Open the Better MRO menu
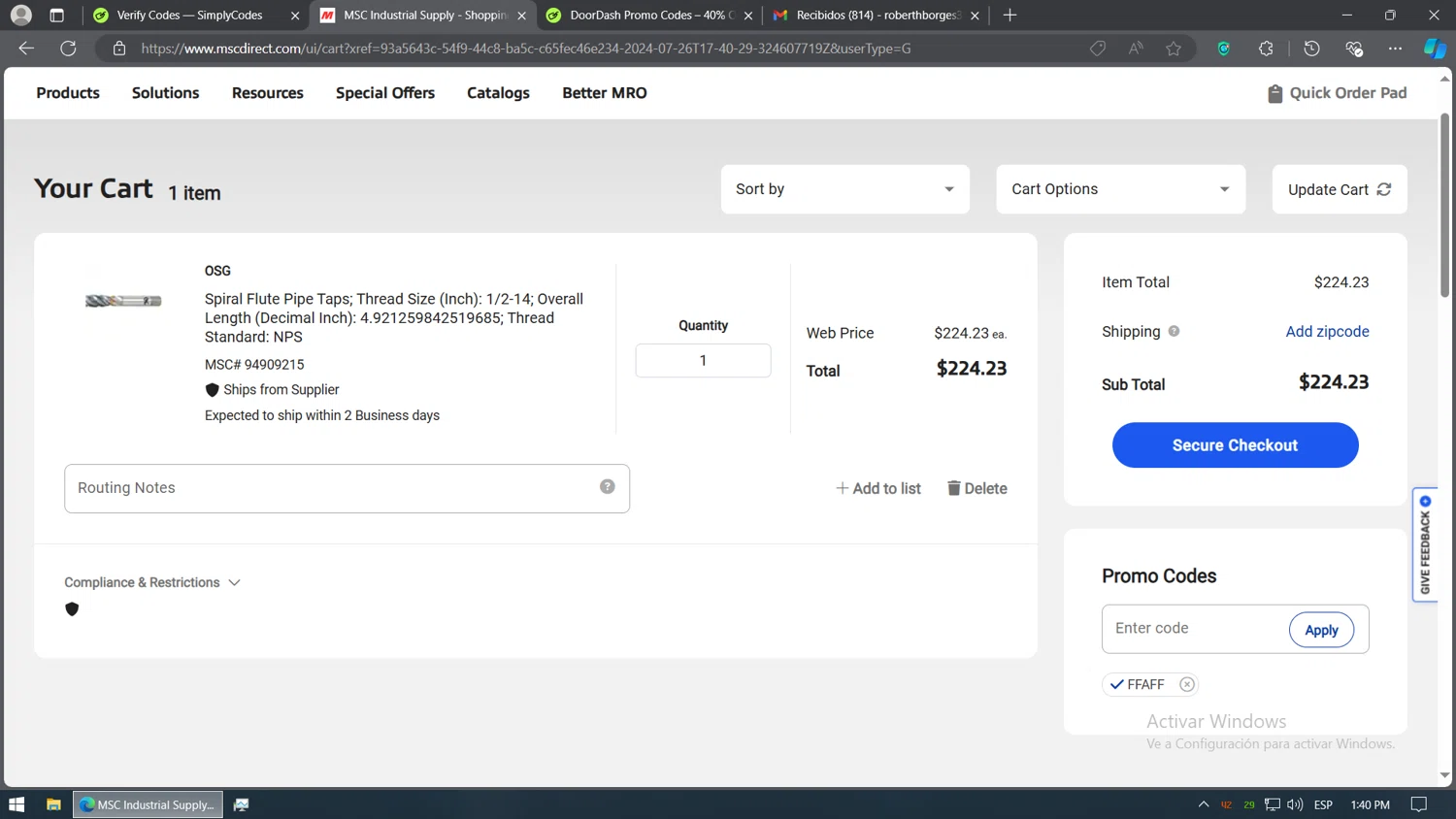 (604, 93)
